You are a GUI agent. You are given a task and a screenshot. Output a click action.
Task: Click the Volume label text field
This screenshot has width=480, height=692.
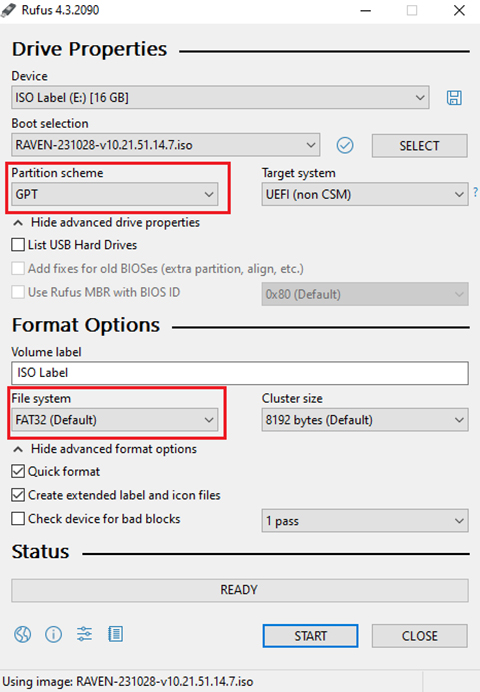(x=240, y=373)
